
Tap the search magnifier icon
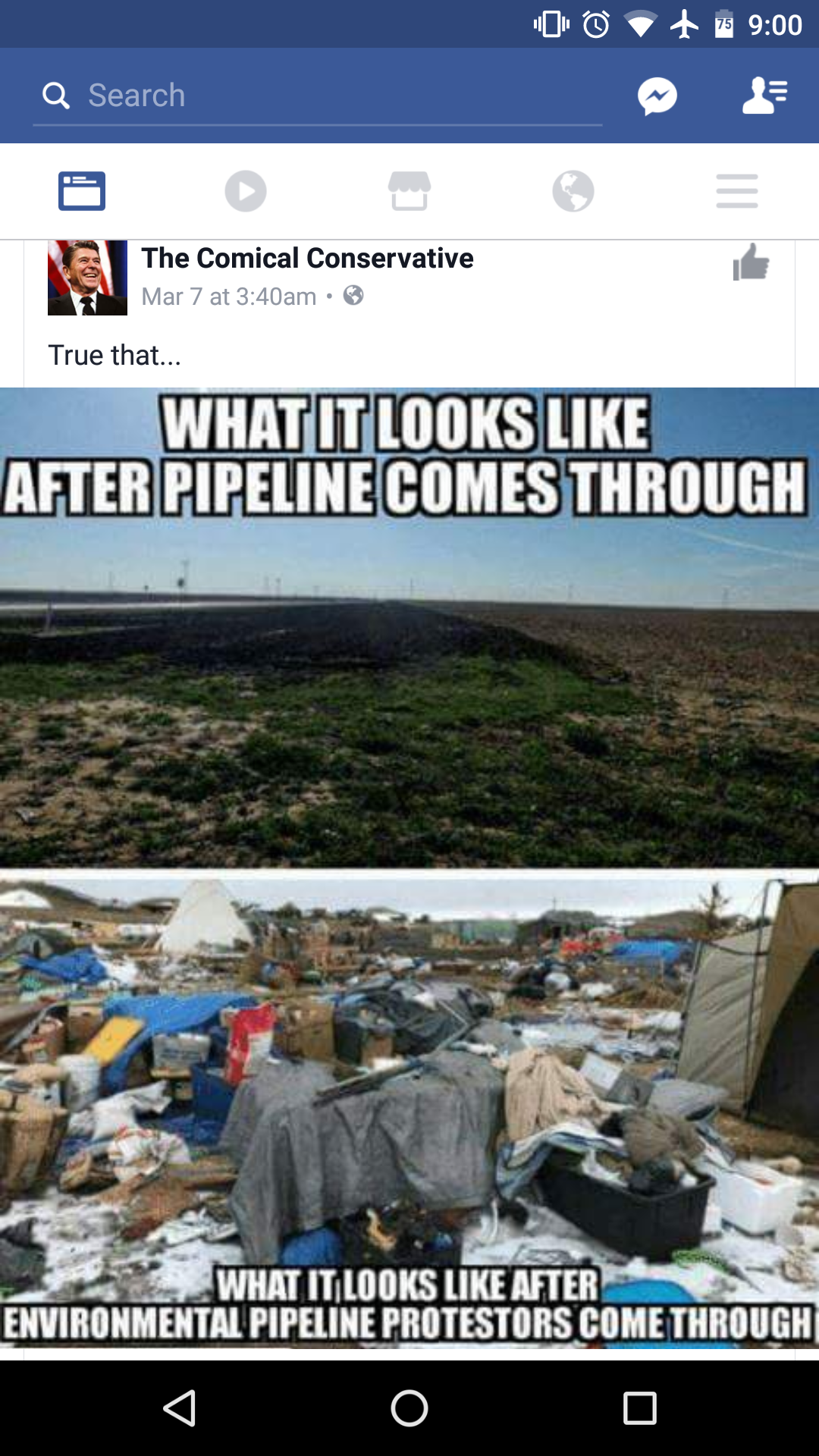pos(55,96)
